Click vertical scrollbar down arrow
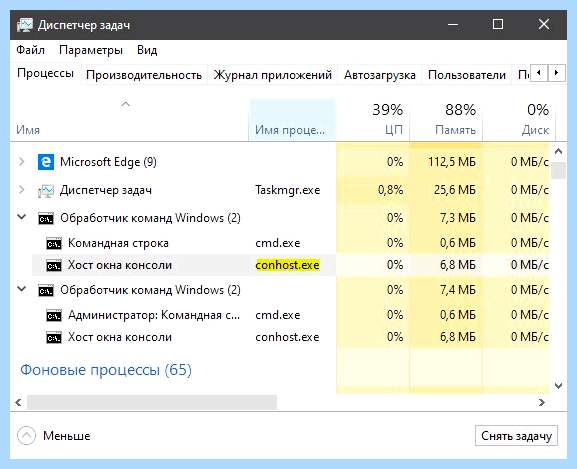This screenshot has height=469, width=577. 558,385
